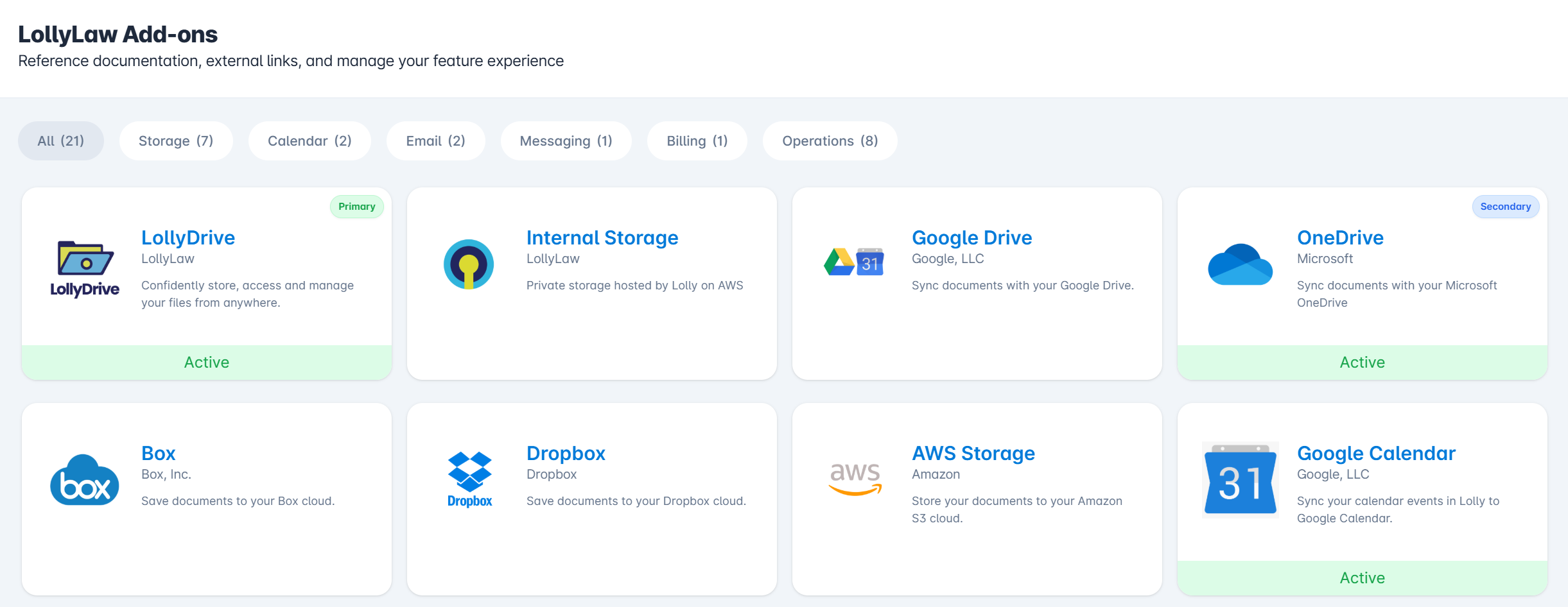
Task: Select the All (21) filter tab
Action: tap(61, 141)
